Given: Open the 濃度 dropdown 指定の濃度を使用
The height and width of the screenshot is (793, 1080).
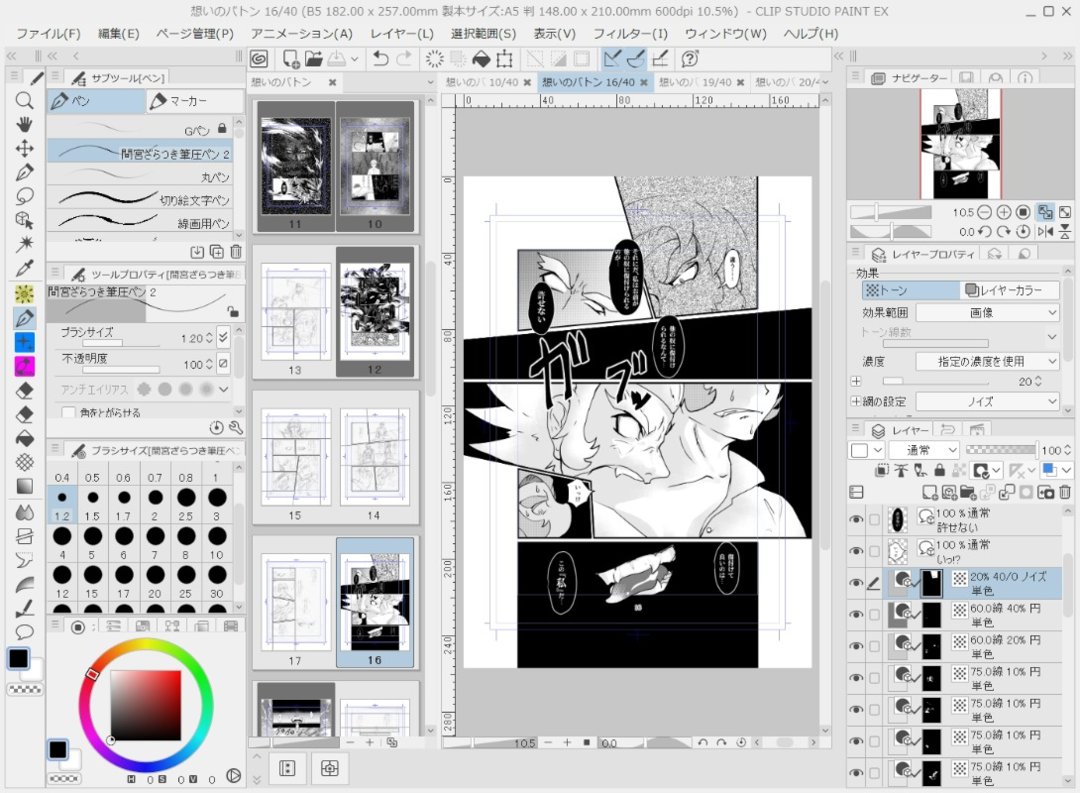Looking at the screenshot, I should pos(987,361).
